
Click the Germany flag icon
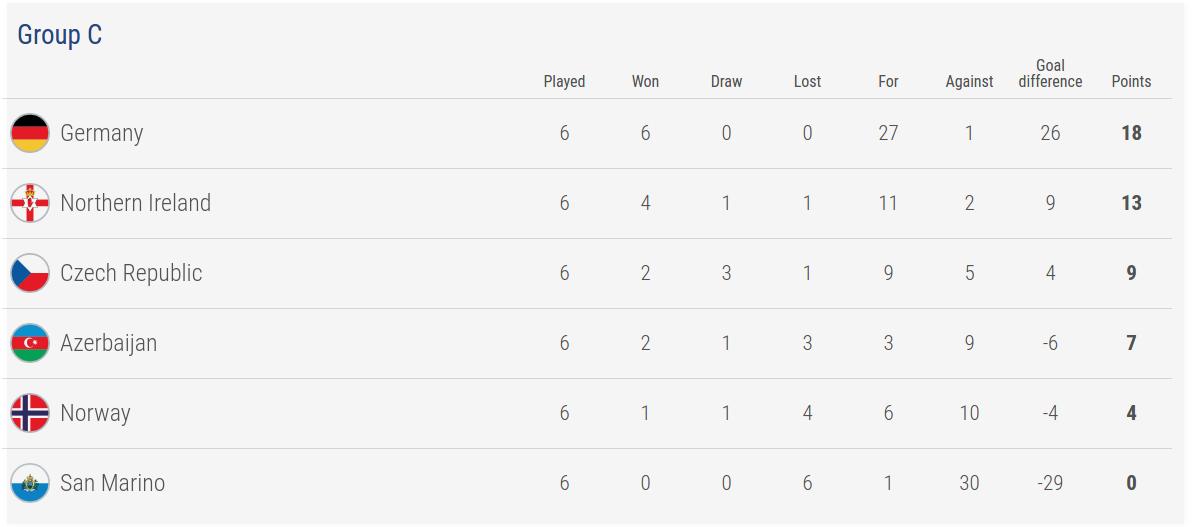(x=30, y=133)
